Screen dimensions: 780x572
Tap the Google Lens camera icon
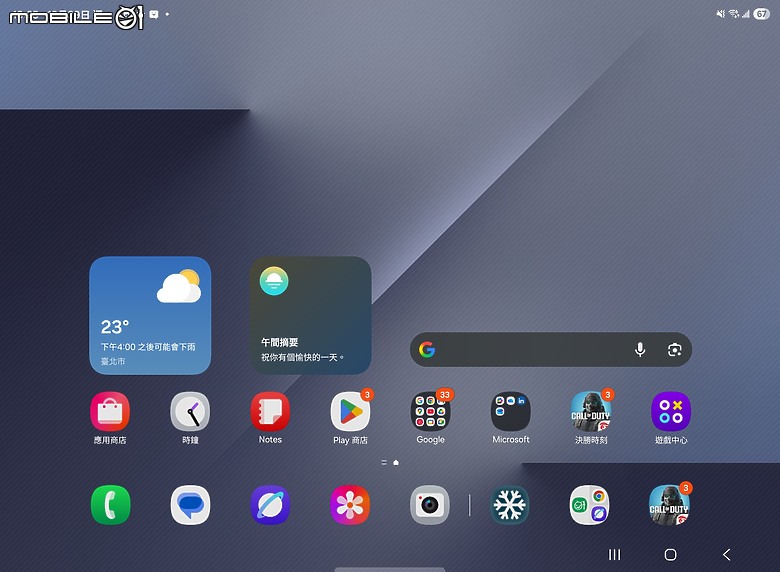click(675, 350)
